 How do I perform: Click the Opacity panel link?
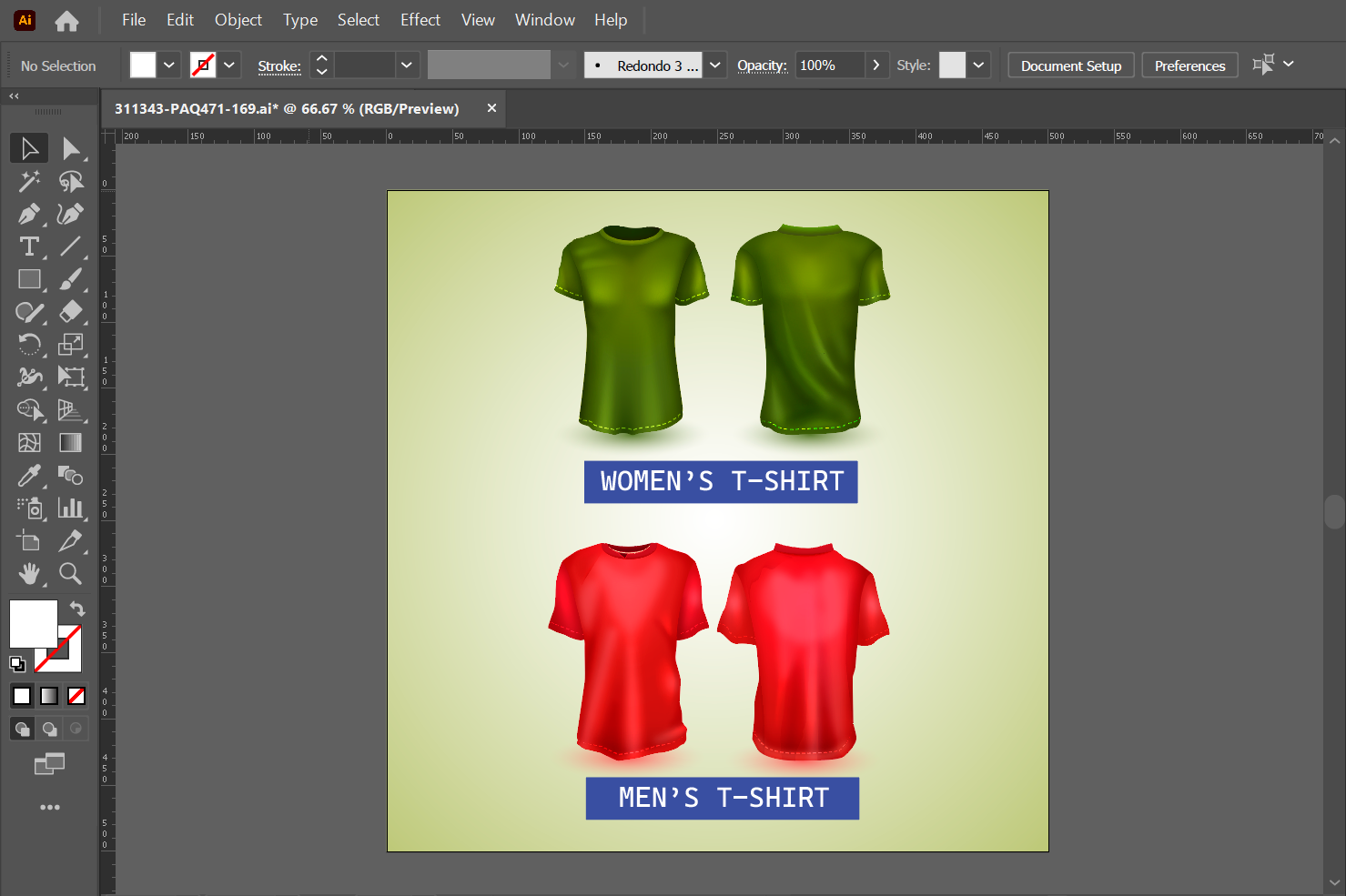762,65
